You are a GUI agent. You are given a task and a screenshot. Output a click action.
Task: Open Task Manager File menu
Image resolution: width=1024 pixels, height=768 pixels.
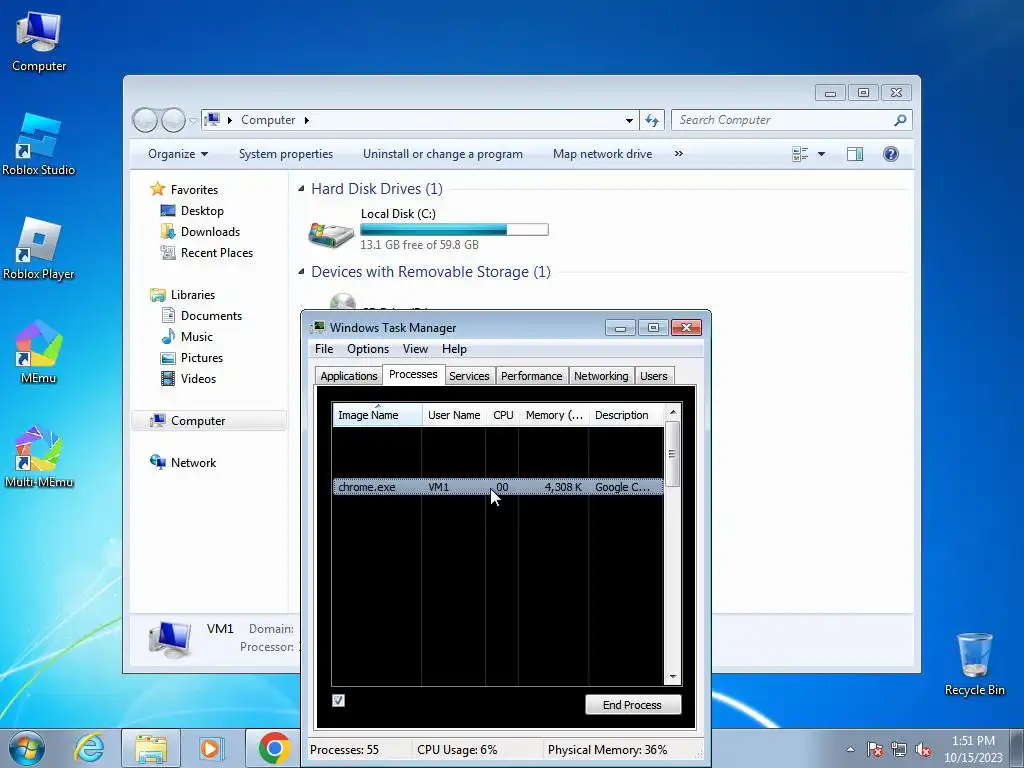pos(324,349)
